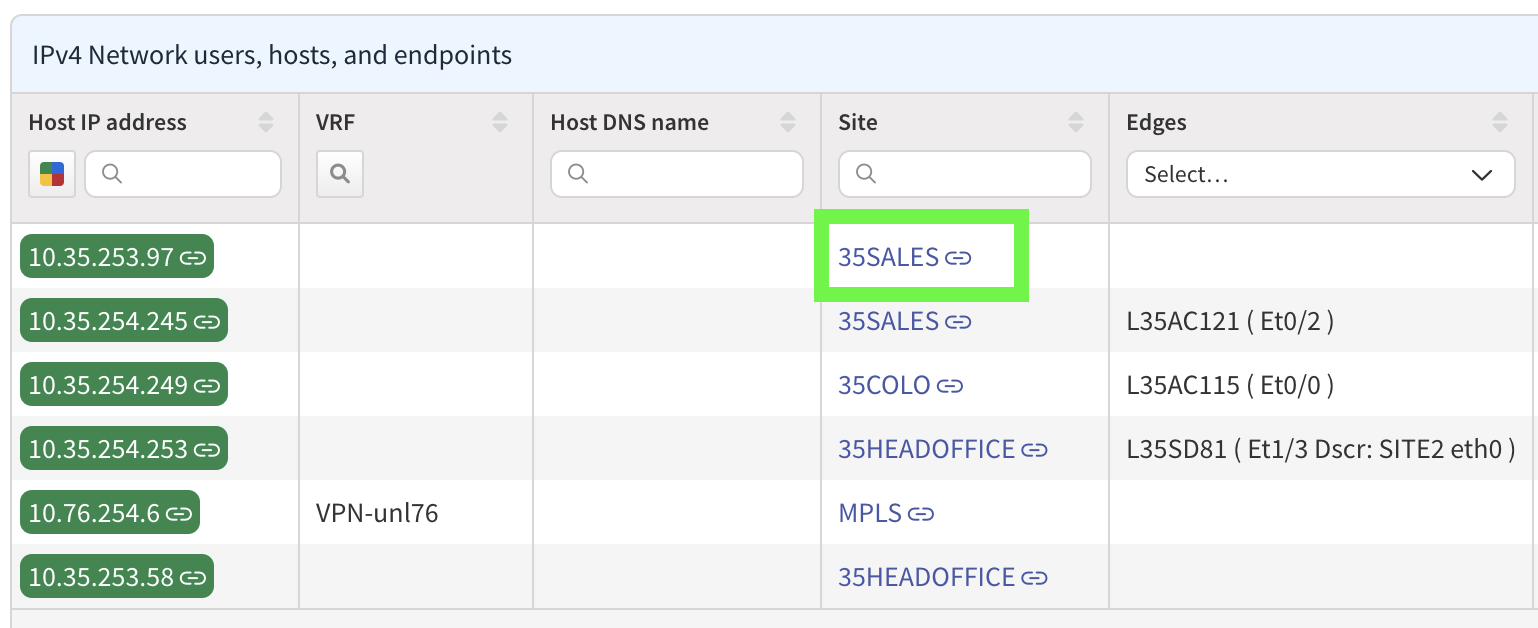Click link icon next to 10.35.253.97

[193, 258]
